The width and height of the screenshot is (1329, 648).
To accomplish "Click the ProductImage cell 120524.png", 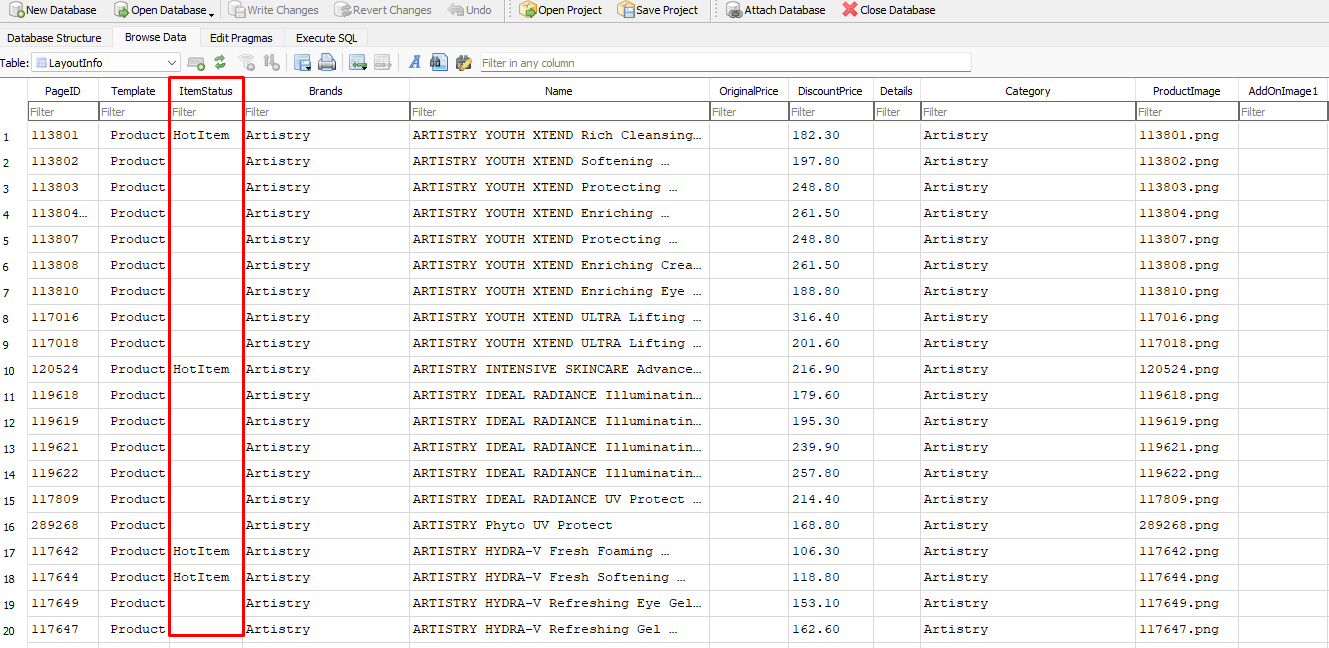I will pyautogui.click(x=1187, y=369).
